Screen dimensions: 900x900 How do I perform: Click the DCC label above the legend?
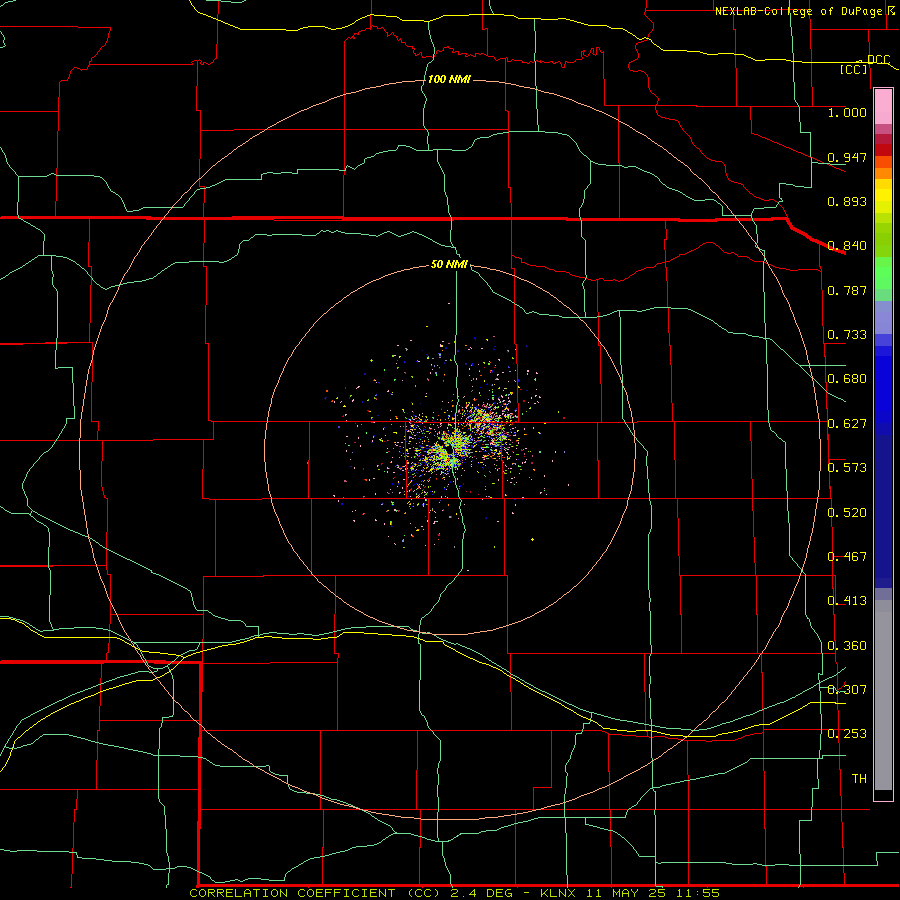(x=878, y=60)
